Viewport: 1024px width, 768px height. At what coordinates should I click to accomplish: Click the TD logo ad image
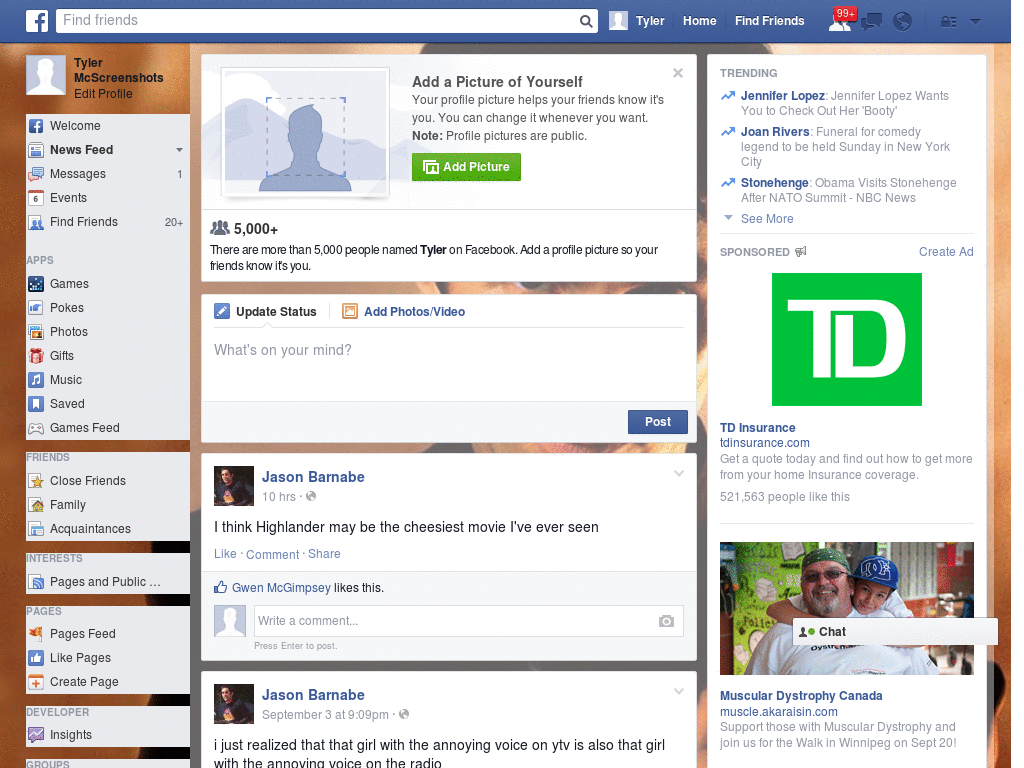click(846, 340)
